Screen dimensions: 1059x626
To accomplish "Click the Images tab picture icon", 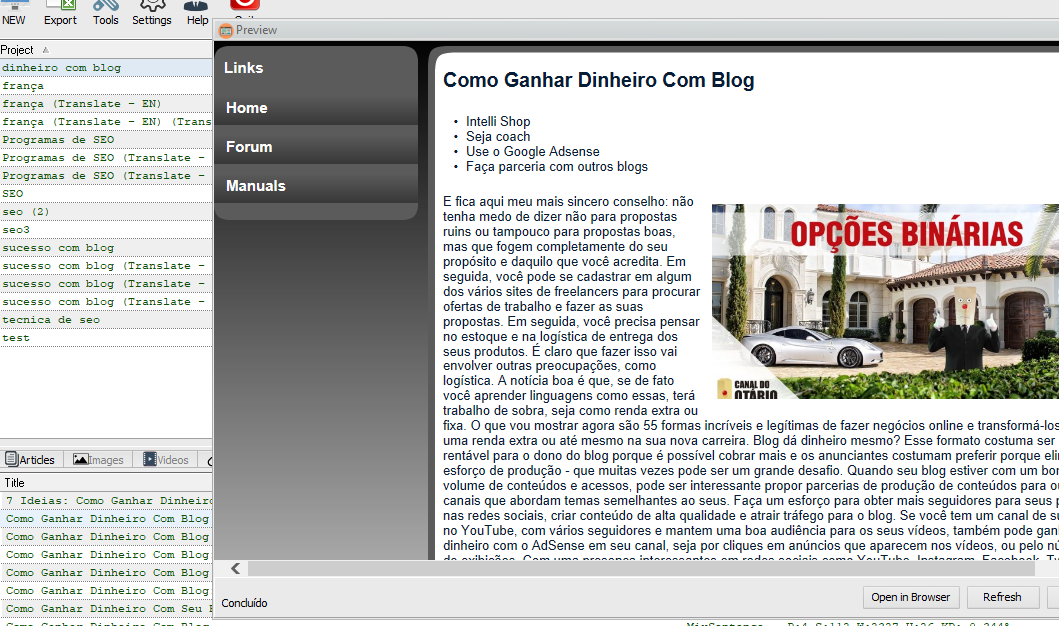I will point(80,459).
